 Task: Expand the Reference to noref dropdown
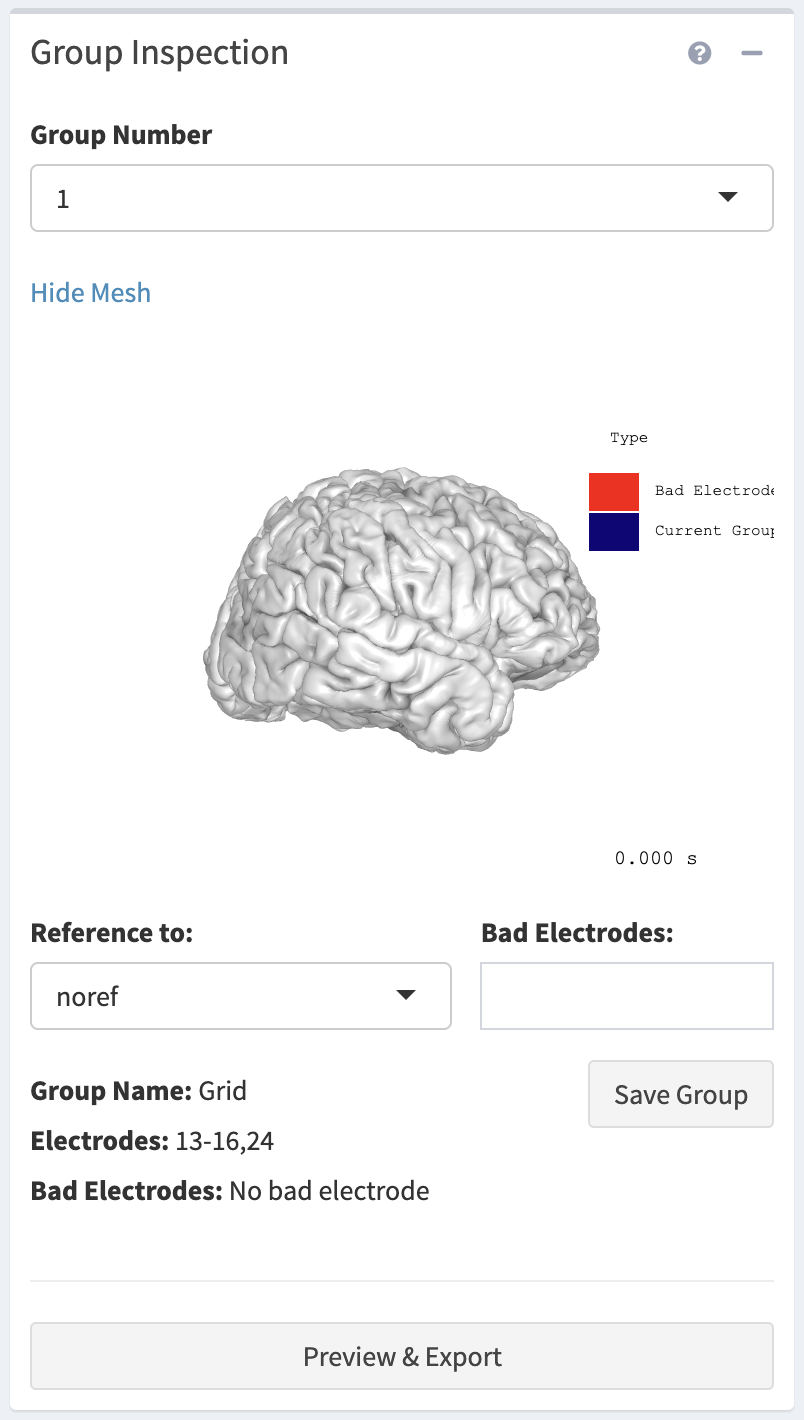pos(241,996)
